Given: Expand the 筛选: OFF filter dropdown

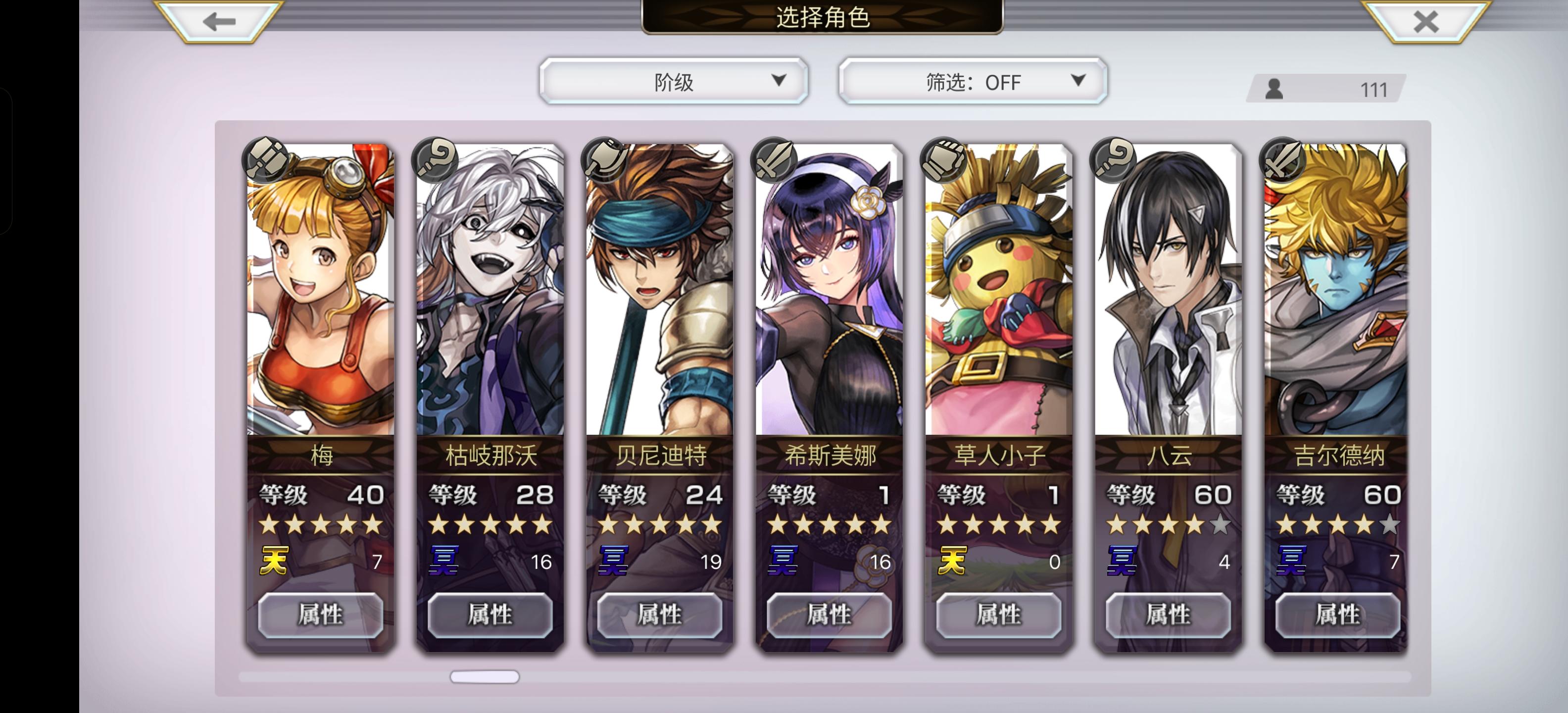Looking at the screenshot, I should click(x=973, y=81).
